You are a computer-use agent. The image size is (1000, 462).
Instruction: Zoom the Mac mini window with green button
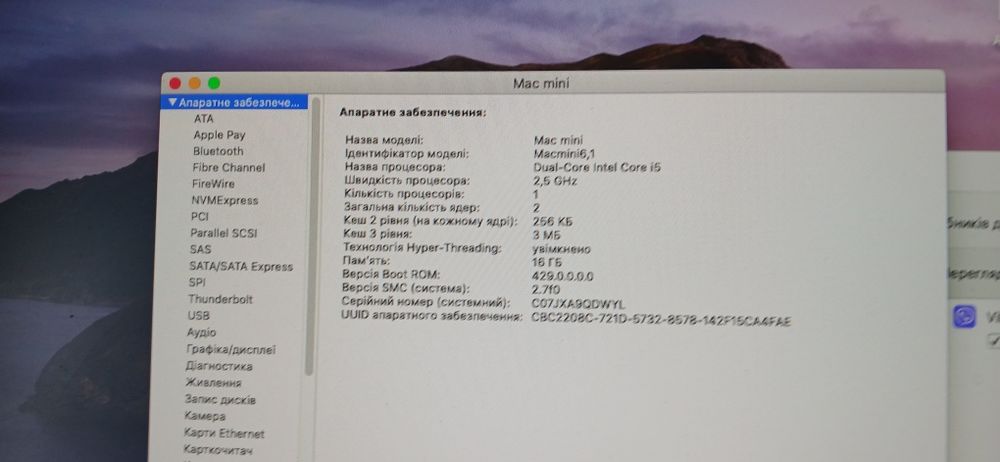click(214, 83)
